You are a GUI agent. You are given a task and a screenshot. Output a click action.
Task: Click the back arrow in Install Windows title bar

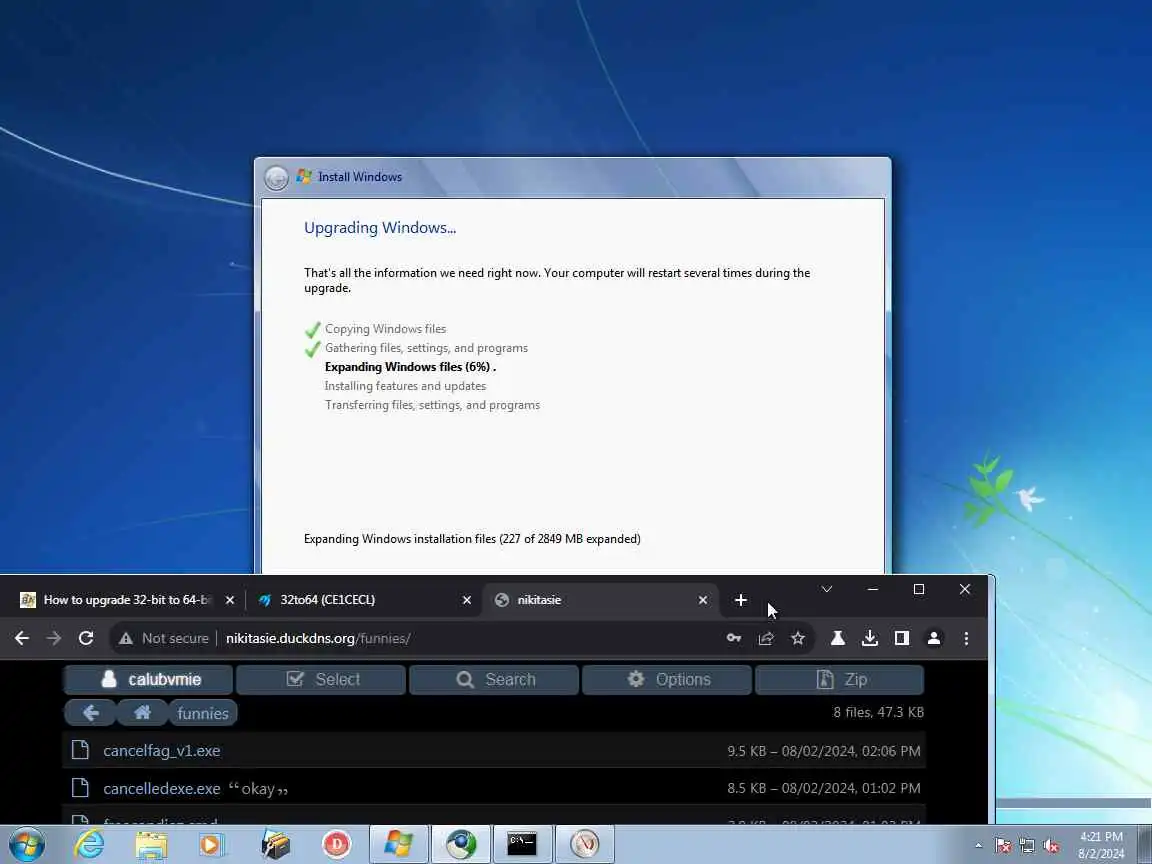[x=276, y=177]
